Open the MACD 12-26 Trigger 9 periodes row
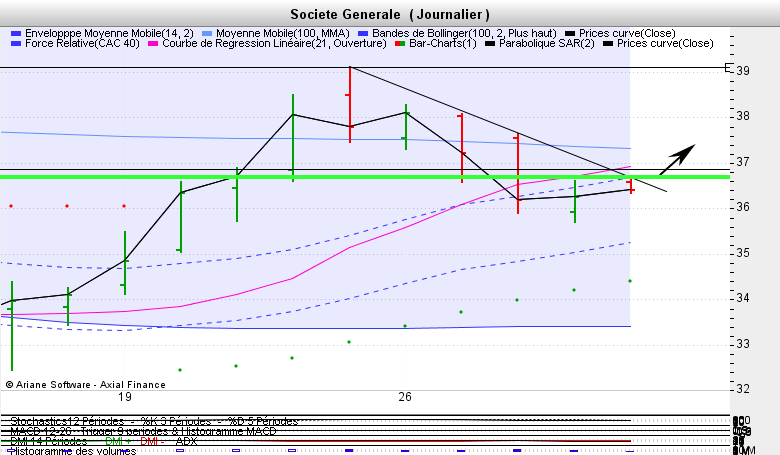The image size is (780, 455). coord(143,431)
